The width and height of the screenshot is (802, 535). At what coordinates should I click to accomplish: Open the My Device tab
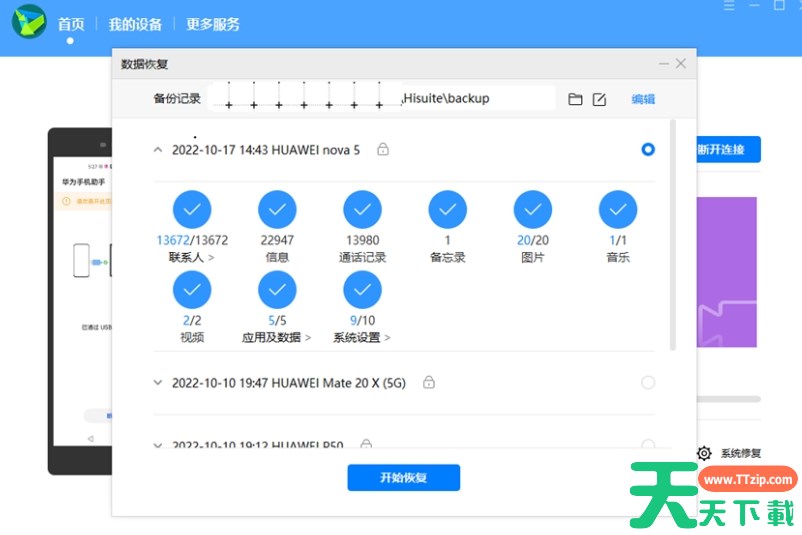[134, 24]
